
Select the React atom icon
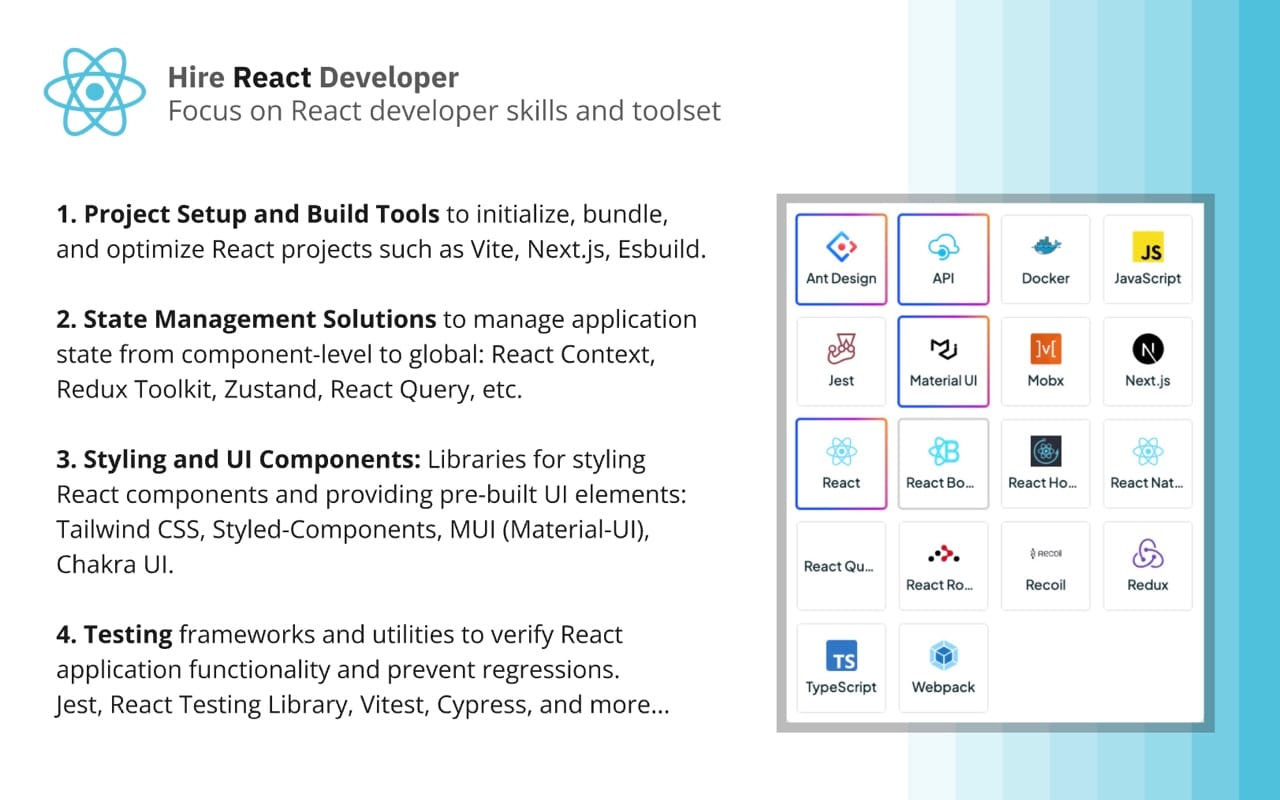(841, 451)
